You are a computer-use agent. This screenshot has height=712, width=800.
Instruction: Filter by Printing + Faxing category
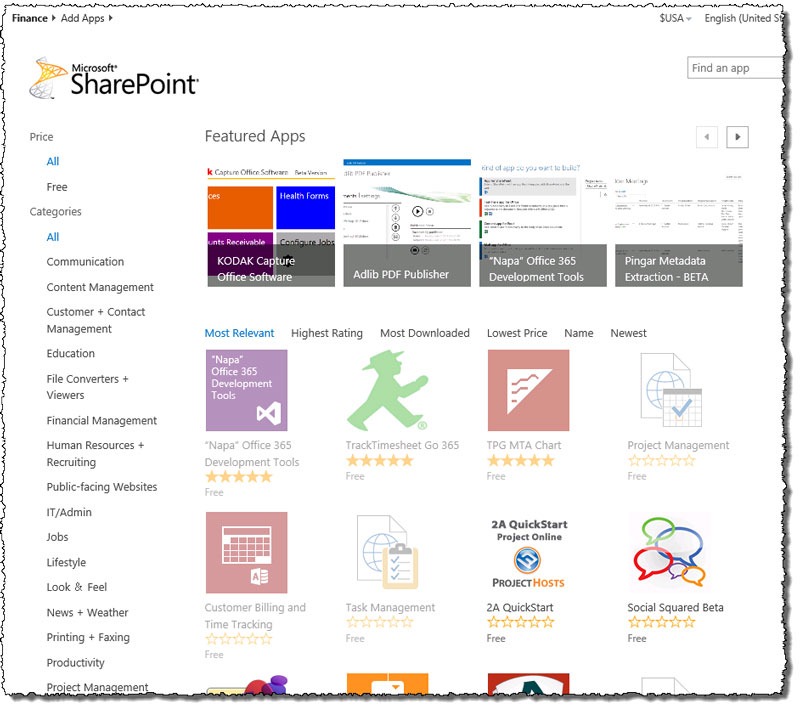[x=88, y=637]
